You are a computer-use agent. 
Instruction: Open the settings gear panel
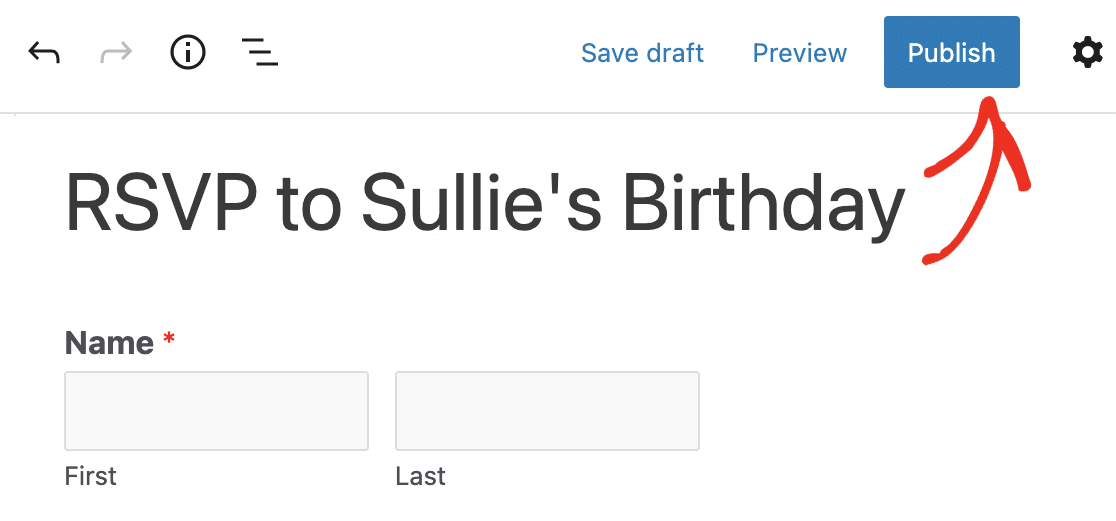[1088, 53]
